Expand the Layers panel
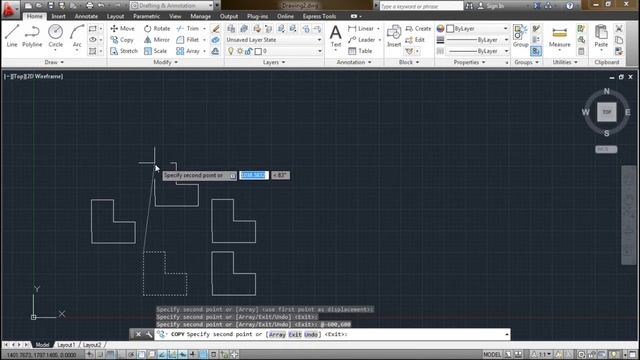The width and height of the screenshot is (640, 360). point(274,62)
